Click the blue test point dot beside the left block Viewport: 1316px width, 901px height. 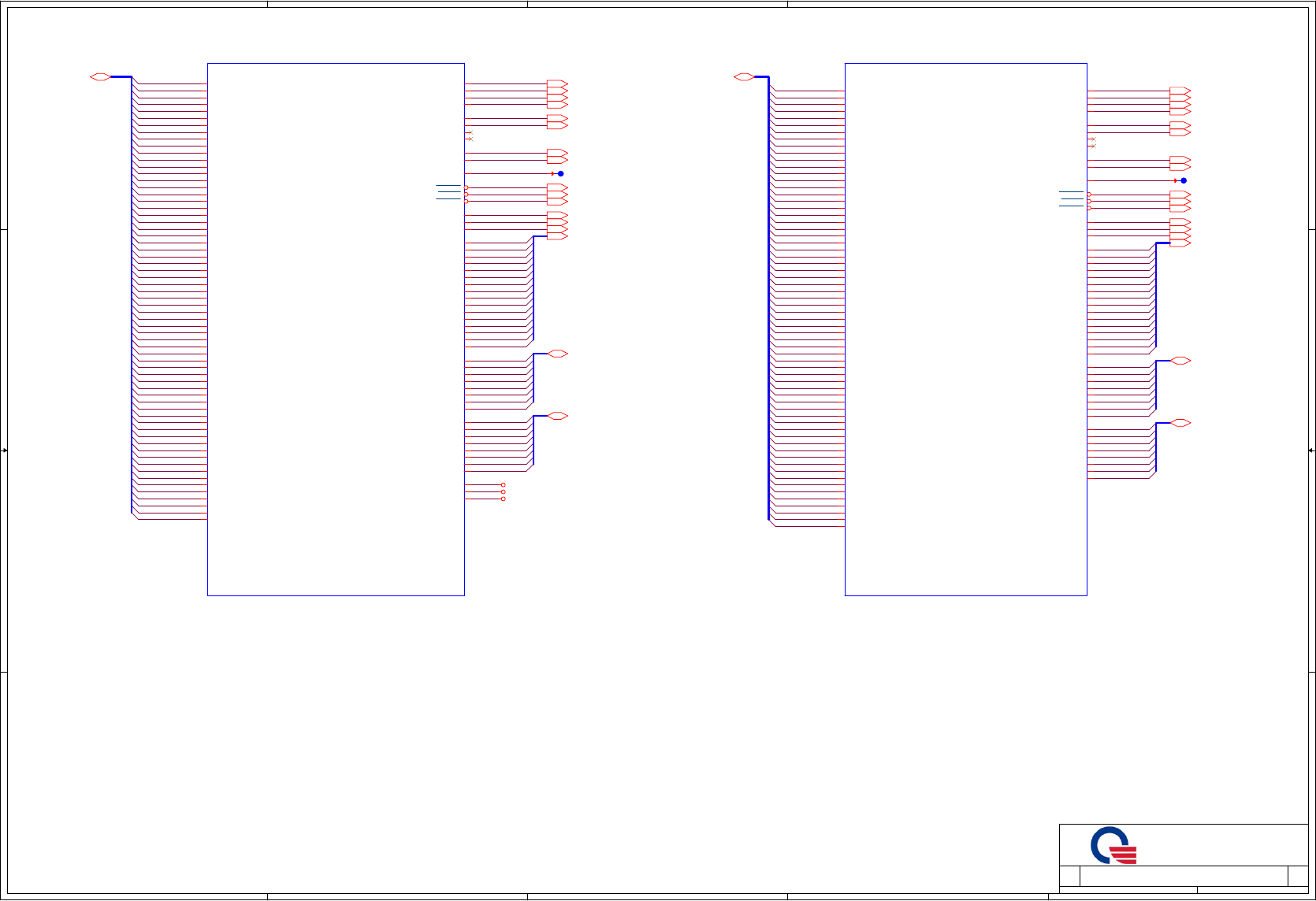point(560,173)
